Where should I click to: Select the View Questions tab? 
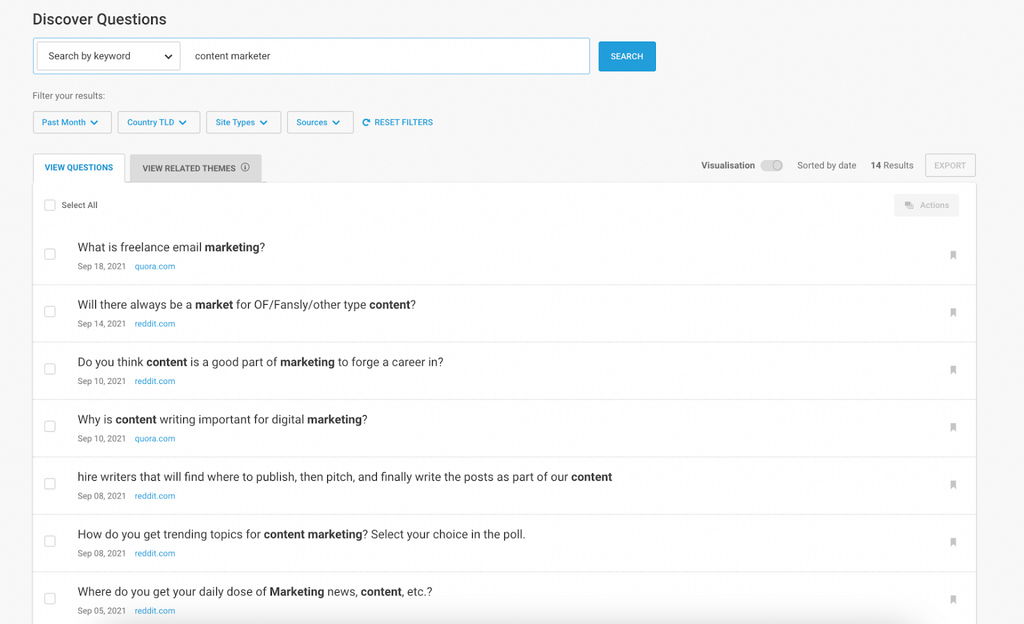[79, 167]
